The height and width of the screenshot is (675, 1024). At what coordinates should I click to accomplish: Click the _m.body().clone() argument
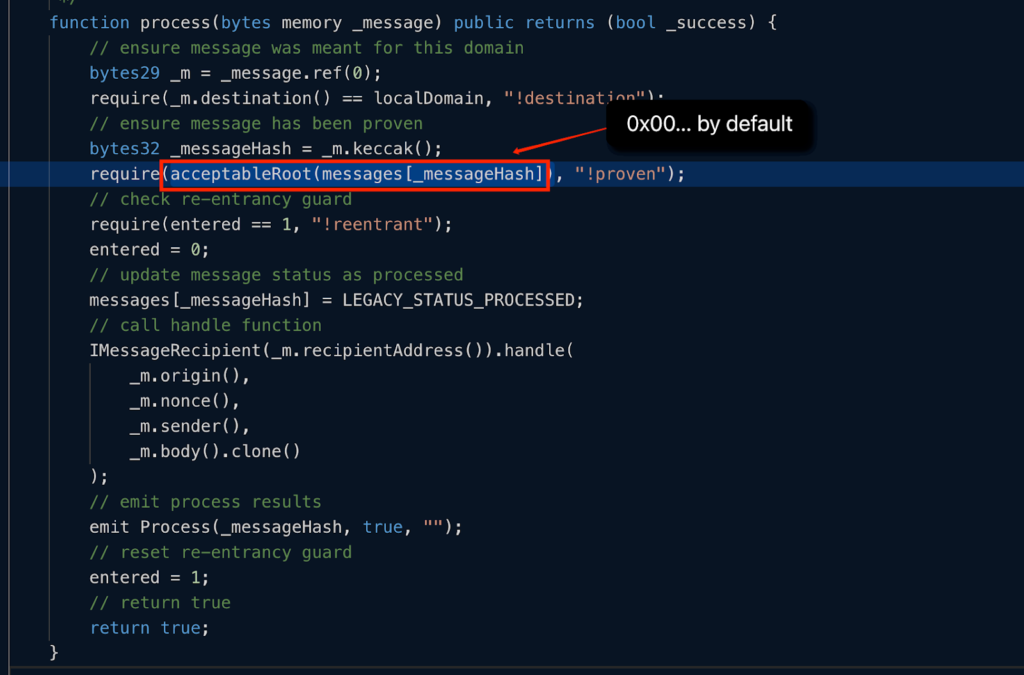214,451
